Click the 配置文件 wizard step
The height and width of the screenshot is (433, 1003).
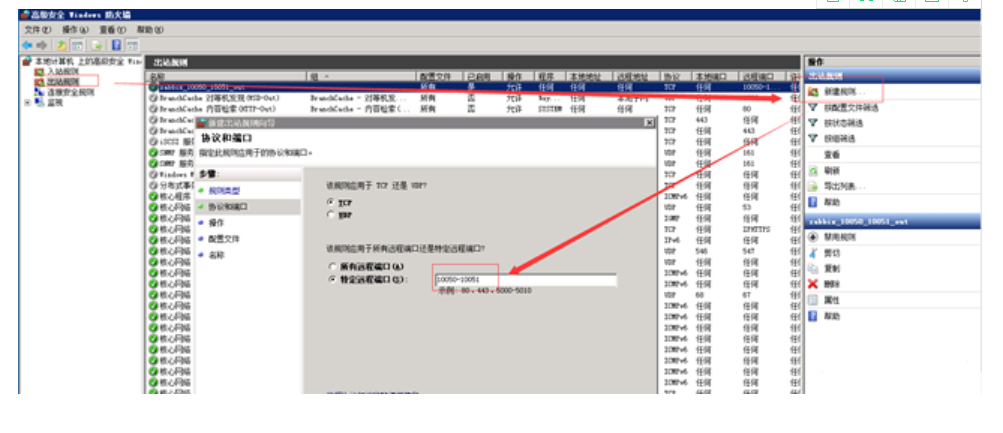pos(225,239)
